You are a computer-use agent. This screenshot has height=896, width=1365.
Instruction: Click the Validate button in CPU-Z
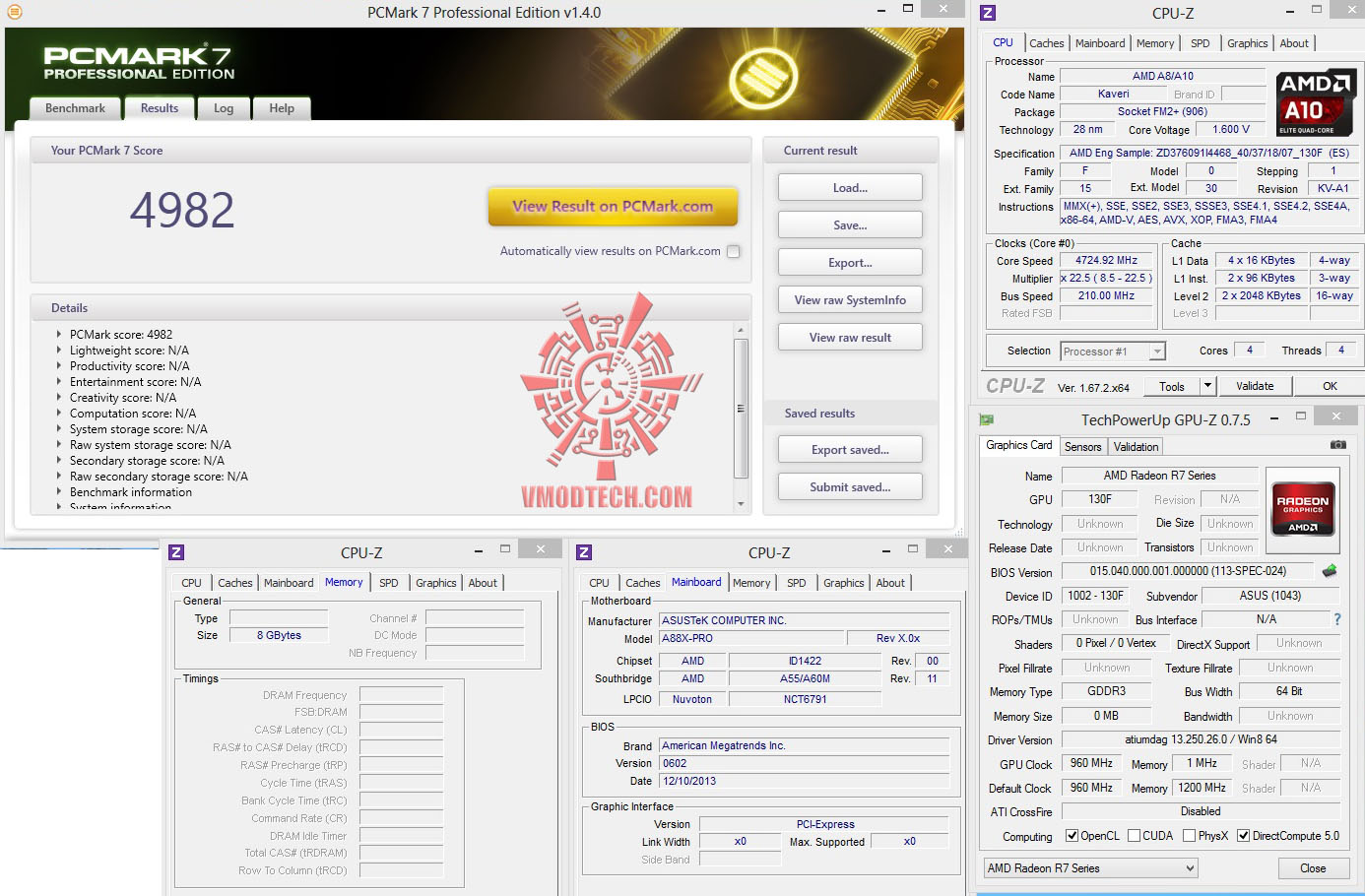[x=1255, y=386]
